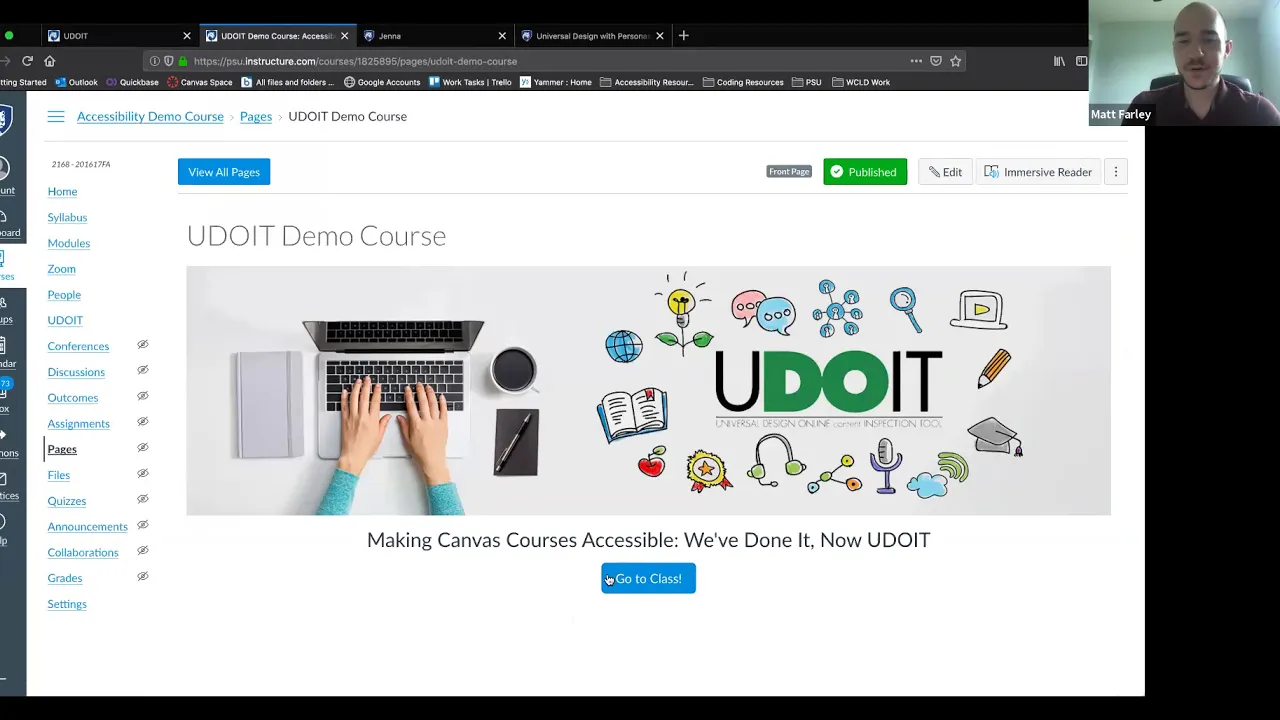Bookmark this page with the star icon
Screen dimensions: 1280x720
point(956,61)
